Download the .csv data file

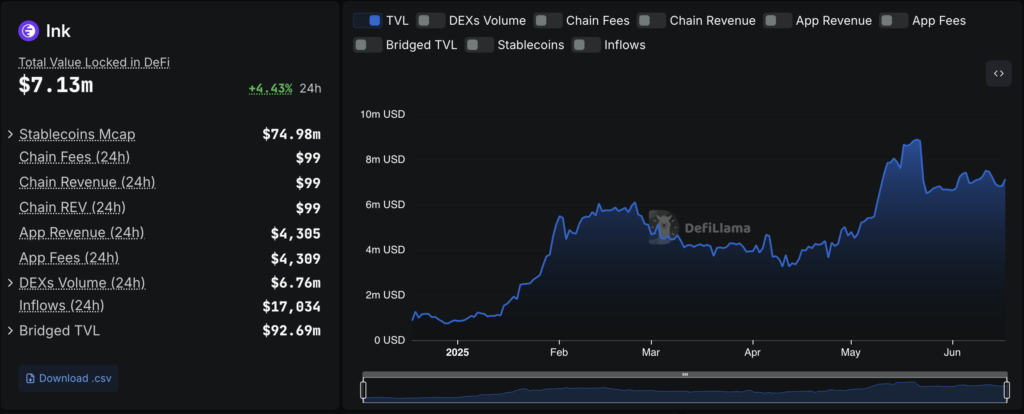click(69, 378)
